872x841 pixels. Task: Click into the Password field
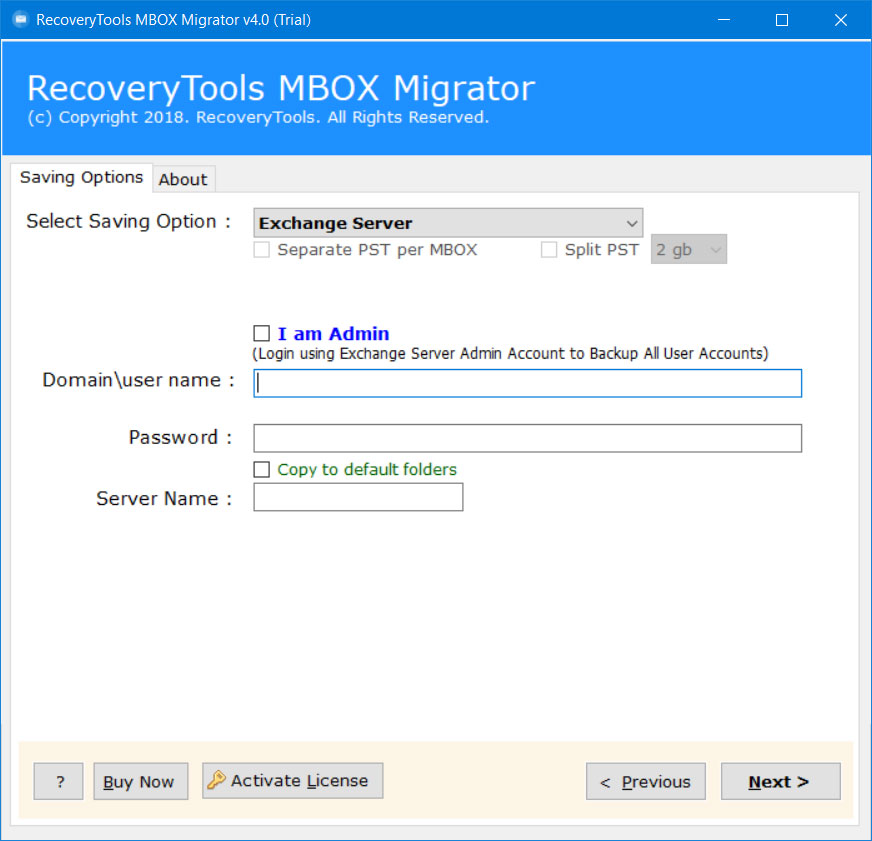click(x=527, y=438)
